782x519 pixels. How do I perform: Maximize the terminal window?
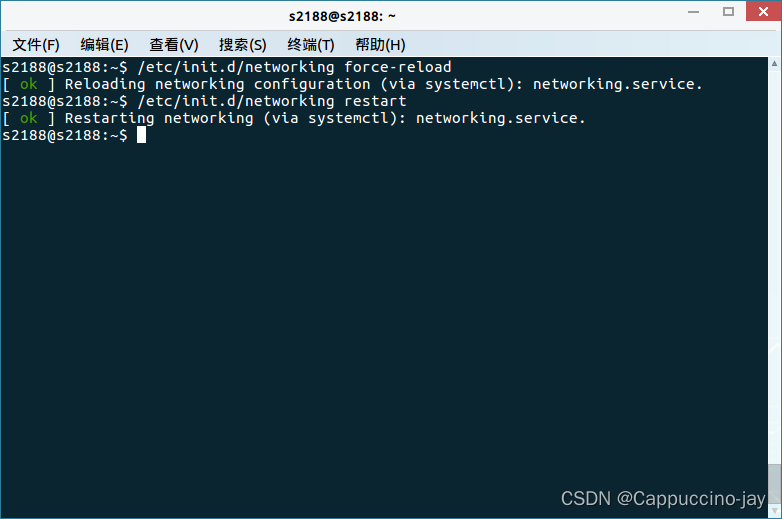point(728,11)
